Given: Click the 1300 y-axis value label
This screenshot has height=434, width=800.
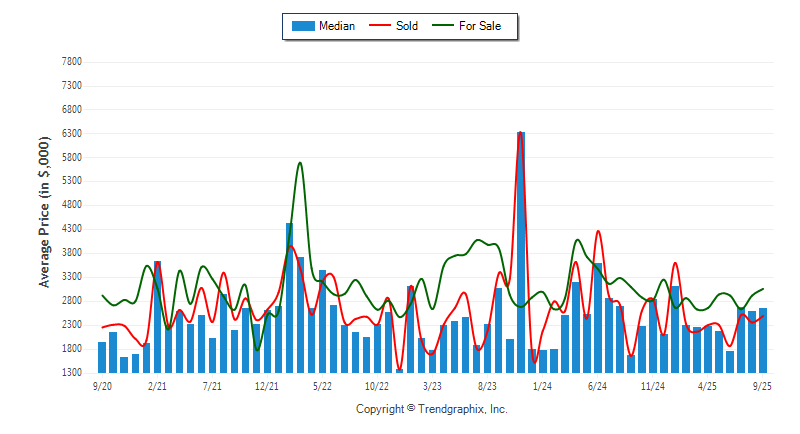Looking at the screenshot, I should coord(70,373).
